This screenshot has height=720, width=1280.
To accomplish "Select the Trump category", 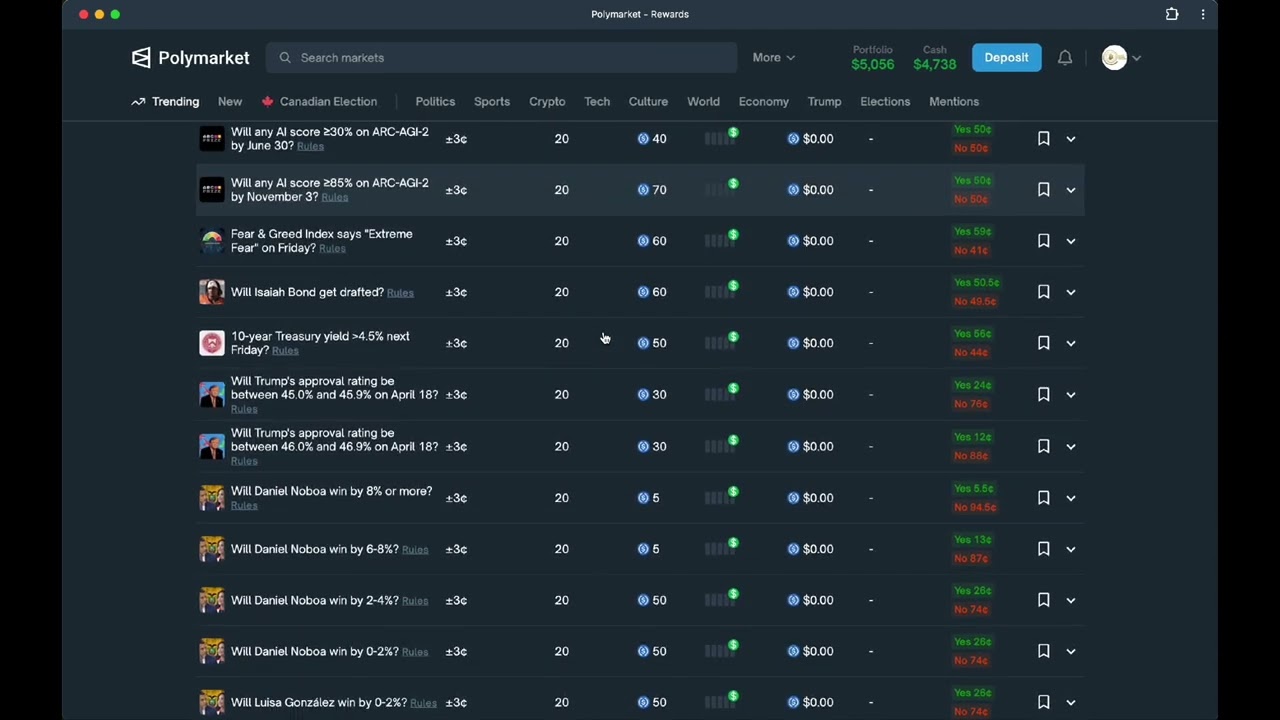I will point(824,102).
